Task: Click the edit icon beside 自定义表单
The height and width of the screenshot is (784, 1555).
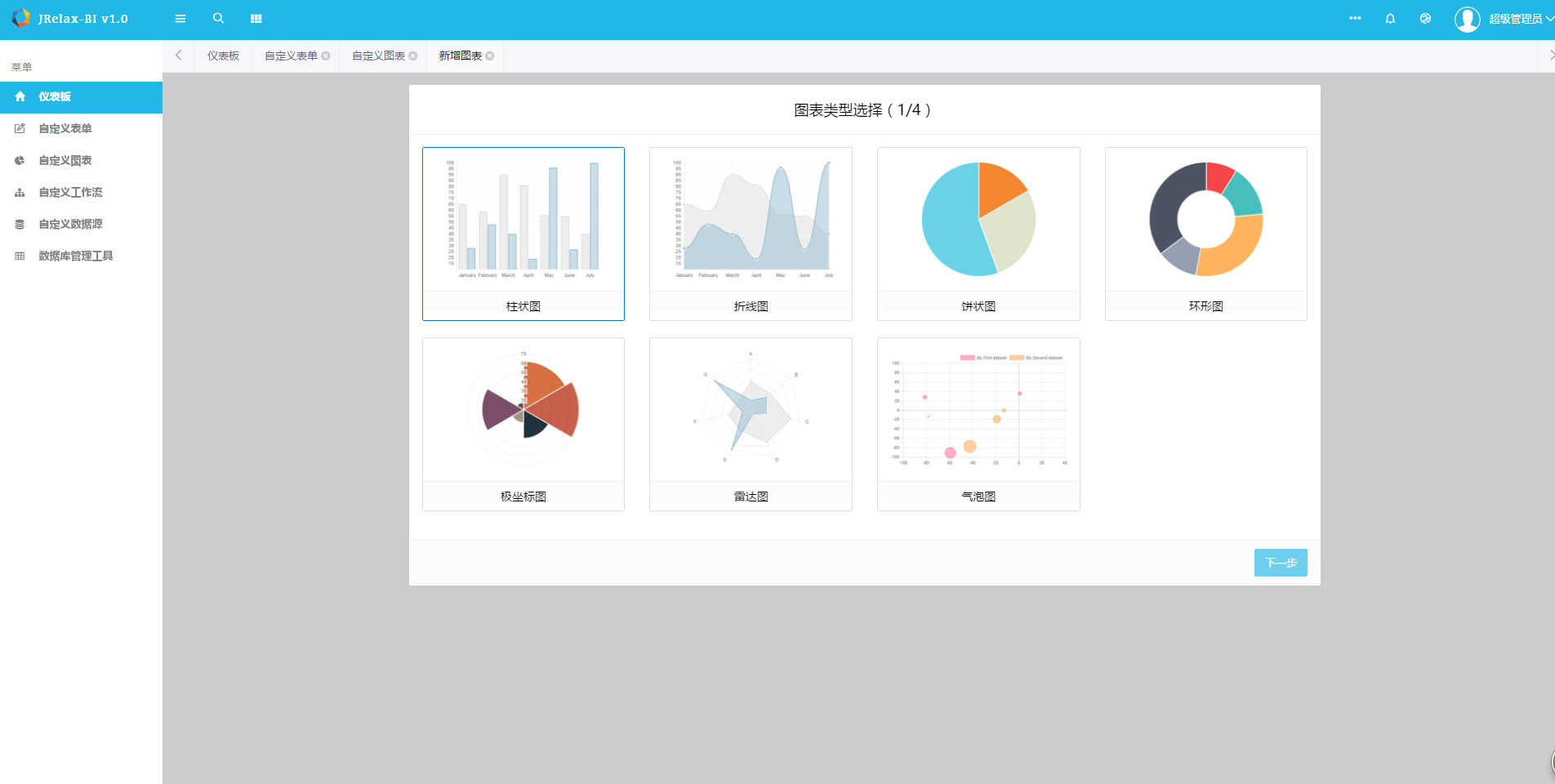Action: (20, 128)
